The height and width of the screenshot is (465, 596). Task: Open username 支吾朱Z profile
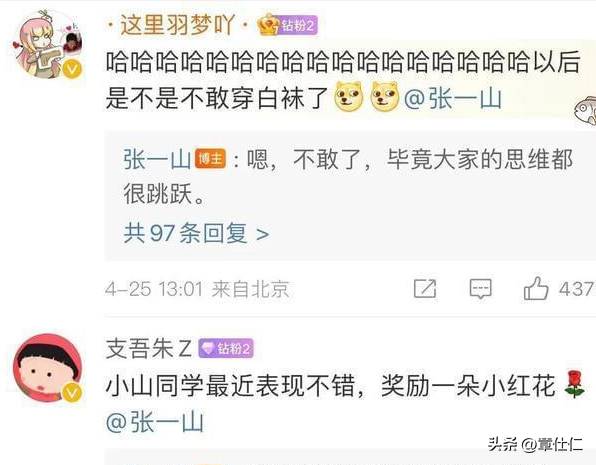[x=149, y=348]
